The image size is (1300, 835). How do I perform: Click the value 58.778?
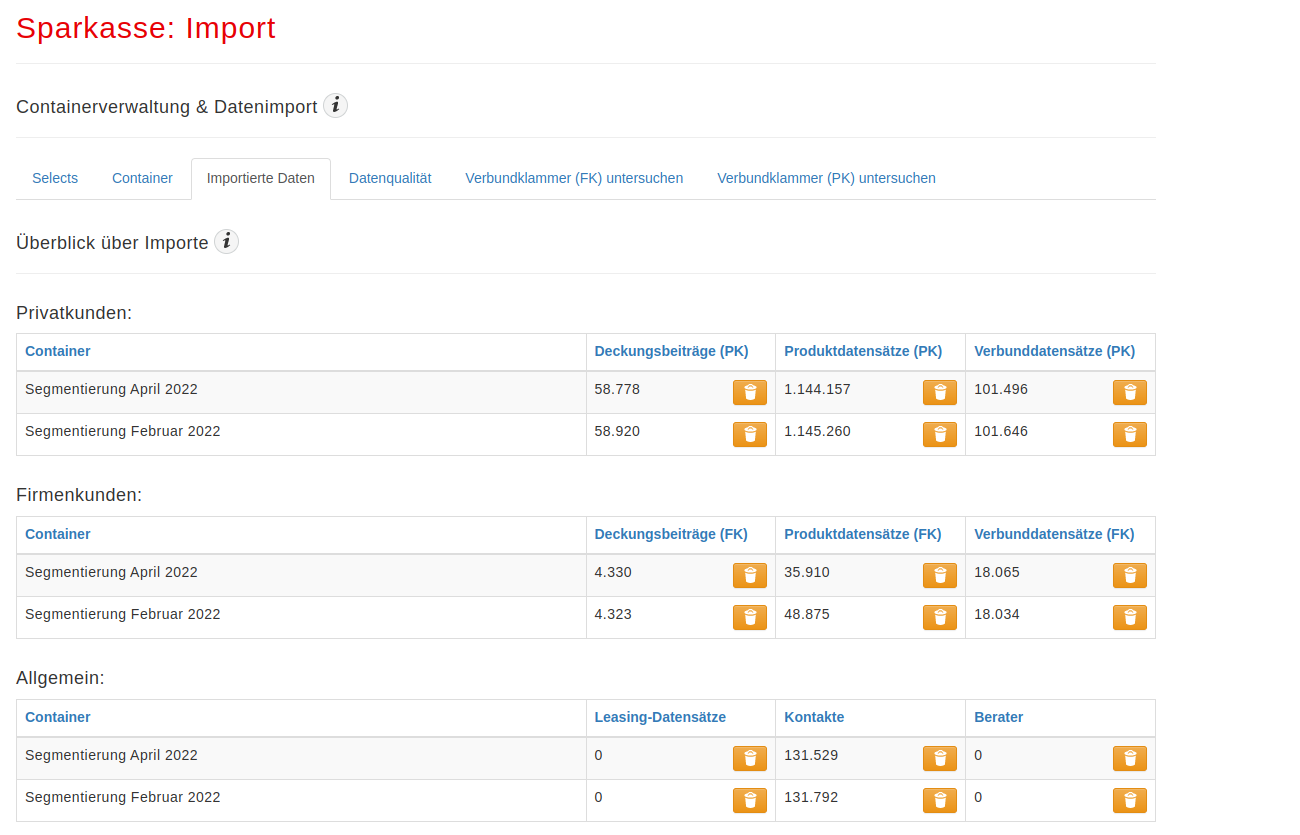(617, 389)
